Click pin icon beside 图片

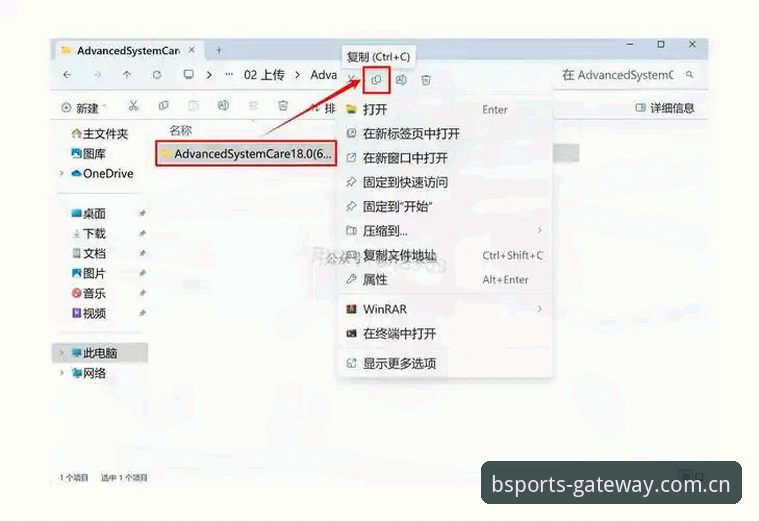[142, 273]
